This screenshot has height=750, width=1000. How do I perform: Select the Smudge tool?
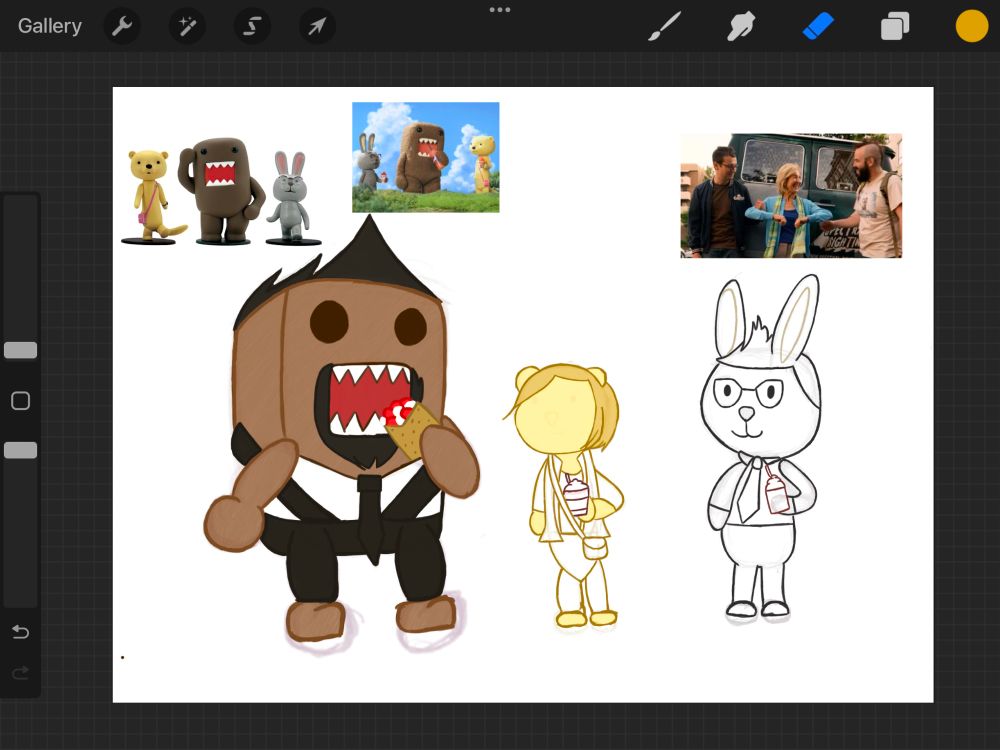pyautogui.click(x=741, y=26)
